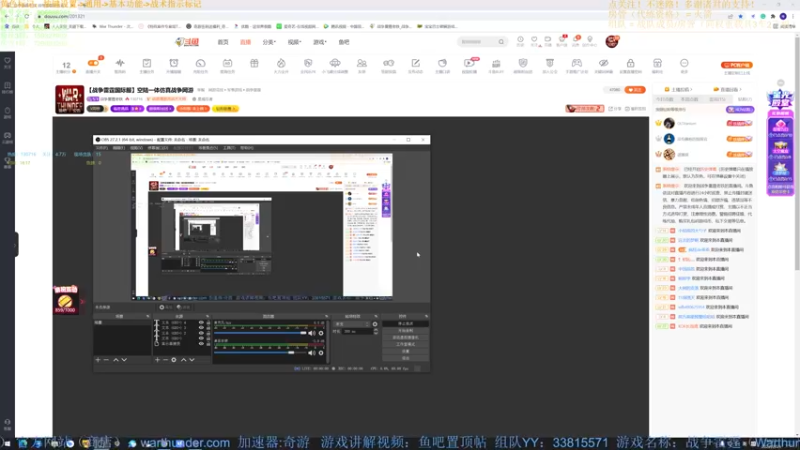800x450 pixels.
Task: Click the orange PC客户端 button
Action: (737, 65)
